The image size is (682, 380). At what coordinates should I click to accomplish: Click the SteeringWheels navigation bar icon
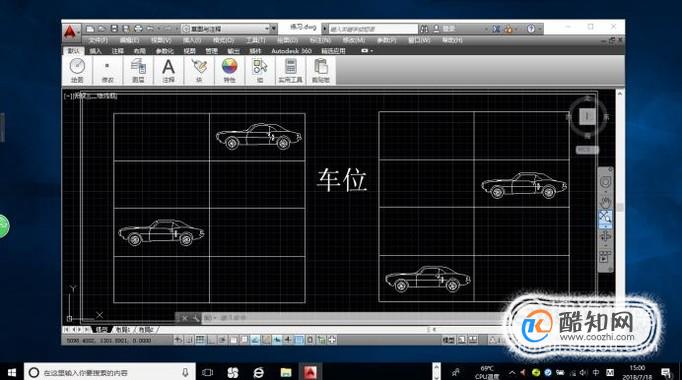[605, 182]
